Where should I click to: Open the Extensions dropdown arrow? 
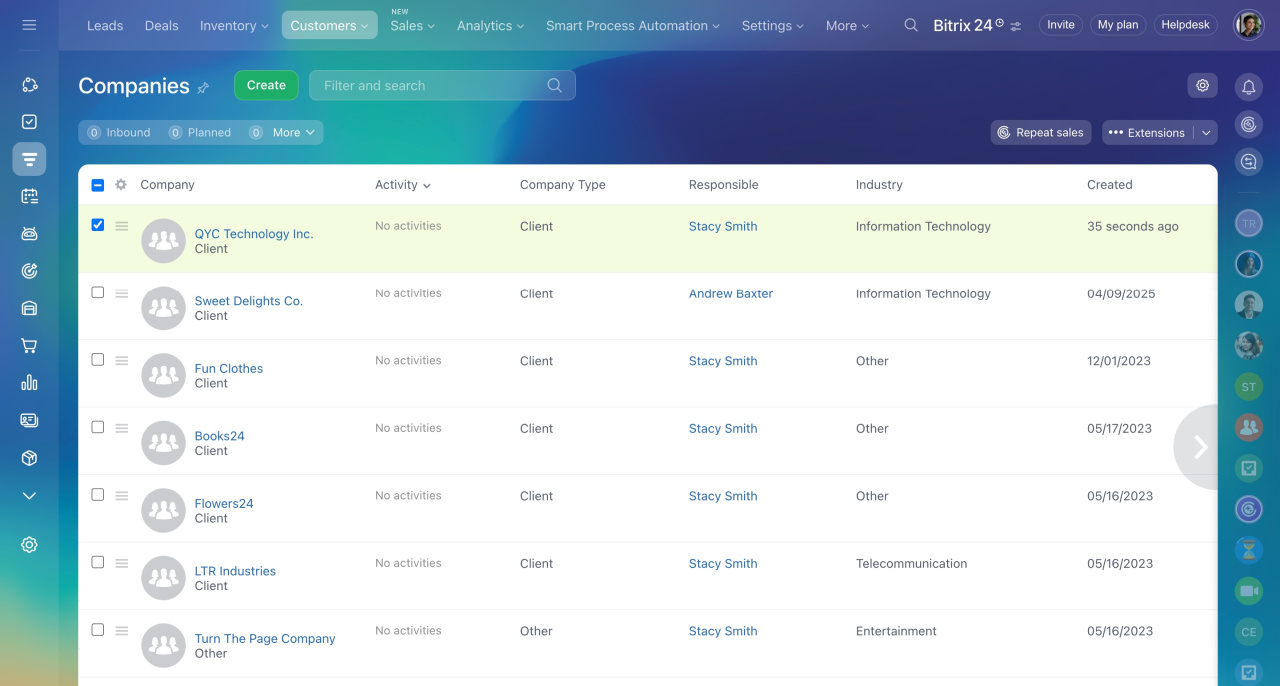pyautogui.click(x=1206, y=133)
